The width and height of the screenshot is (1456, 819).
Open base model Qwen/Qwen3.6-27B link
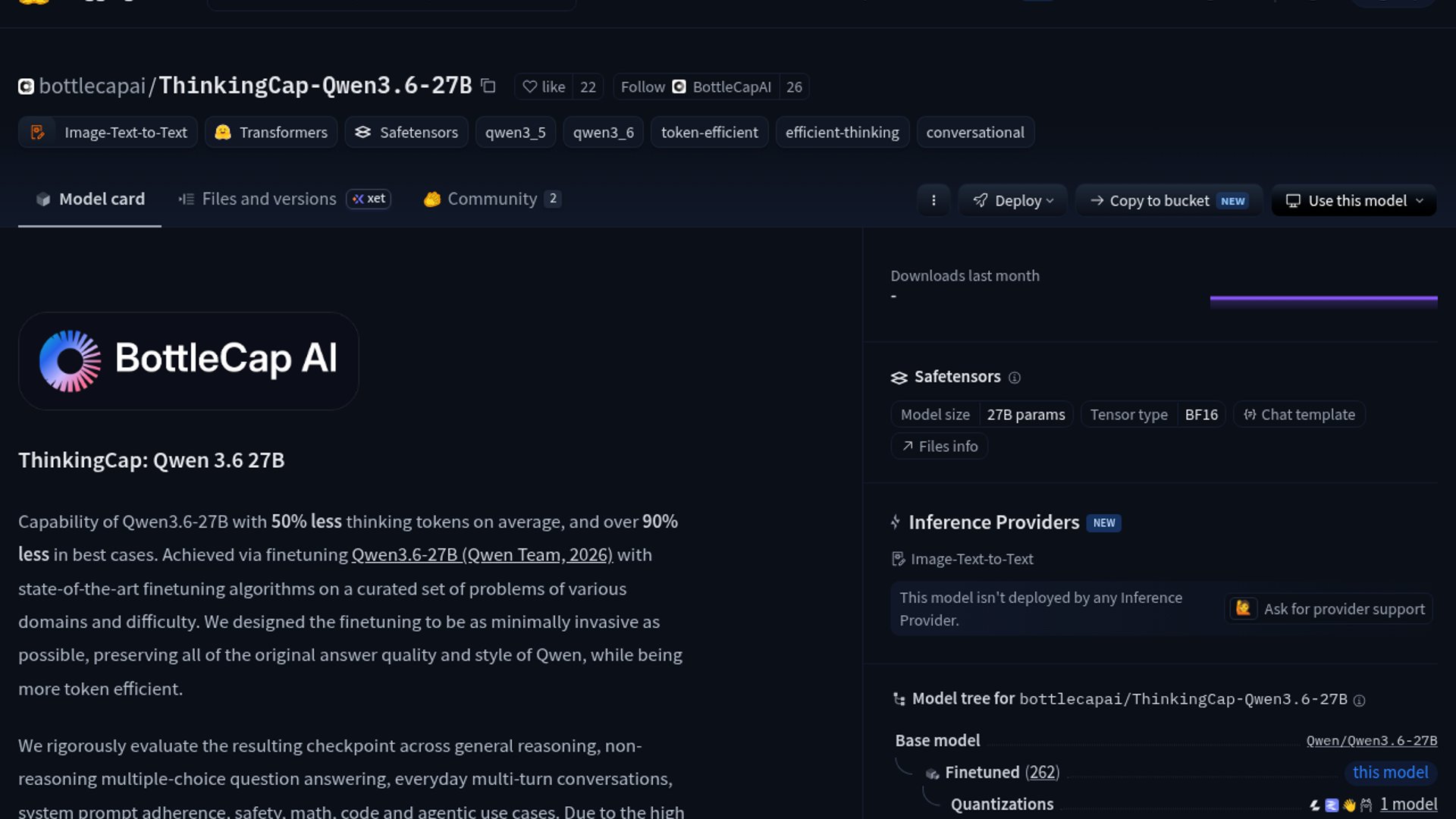point(1371,741)
